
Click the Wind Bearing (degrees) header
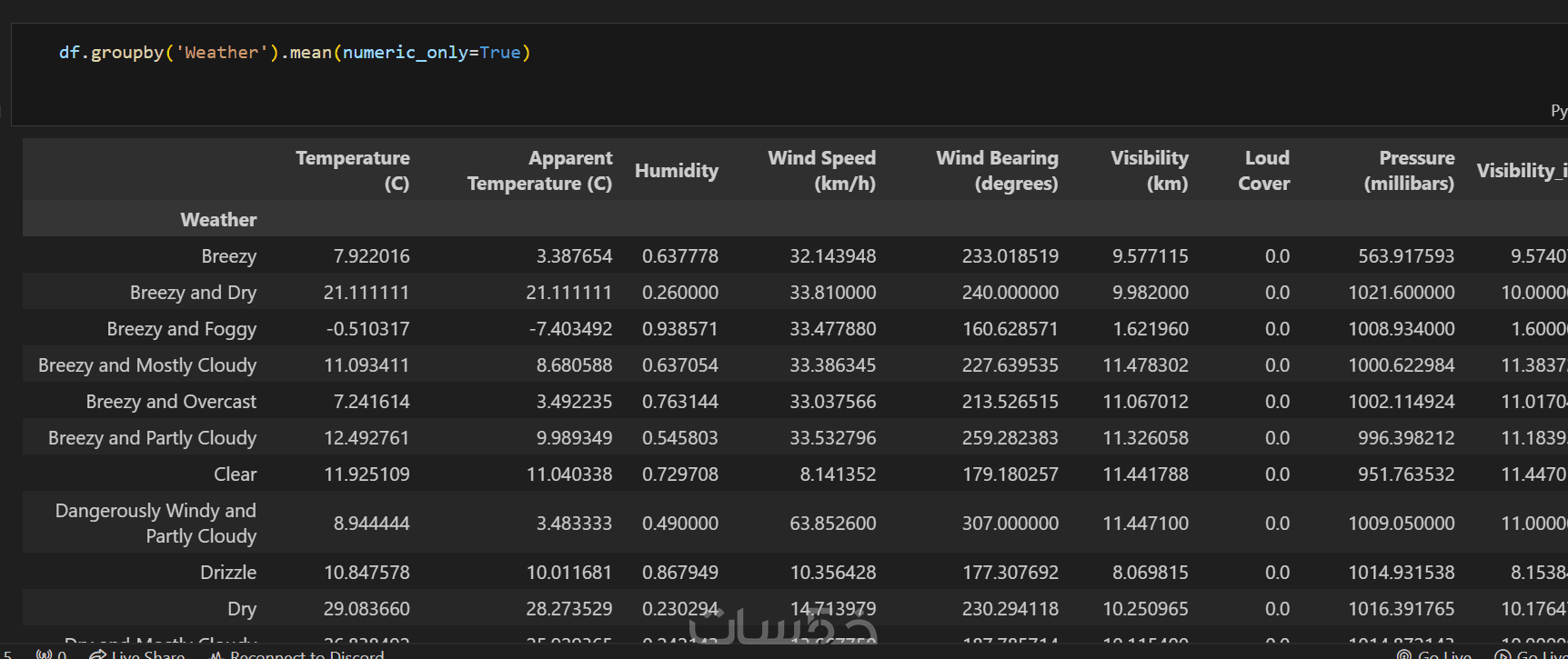(x=997, y=170)
